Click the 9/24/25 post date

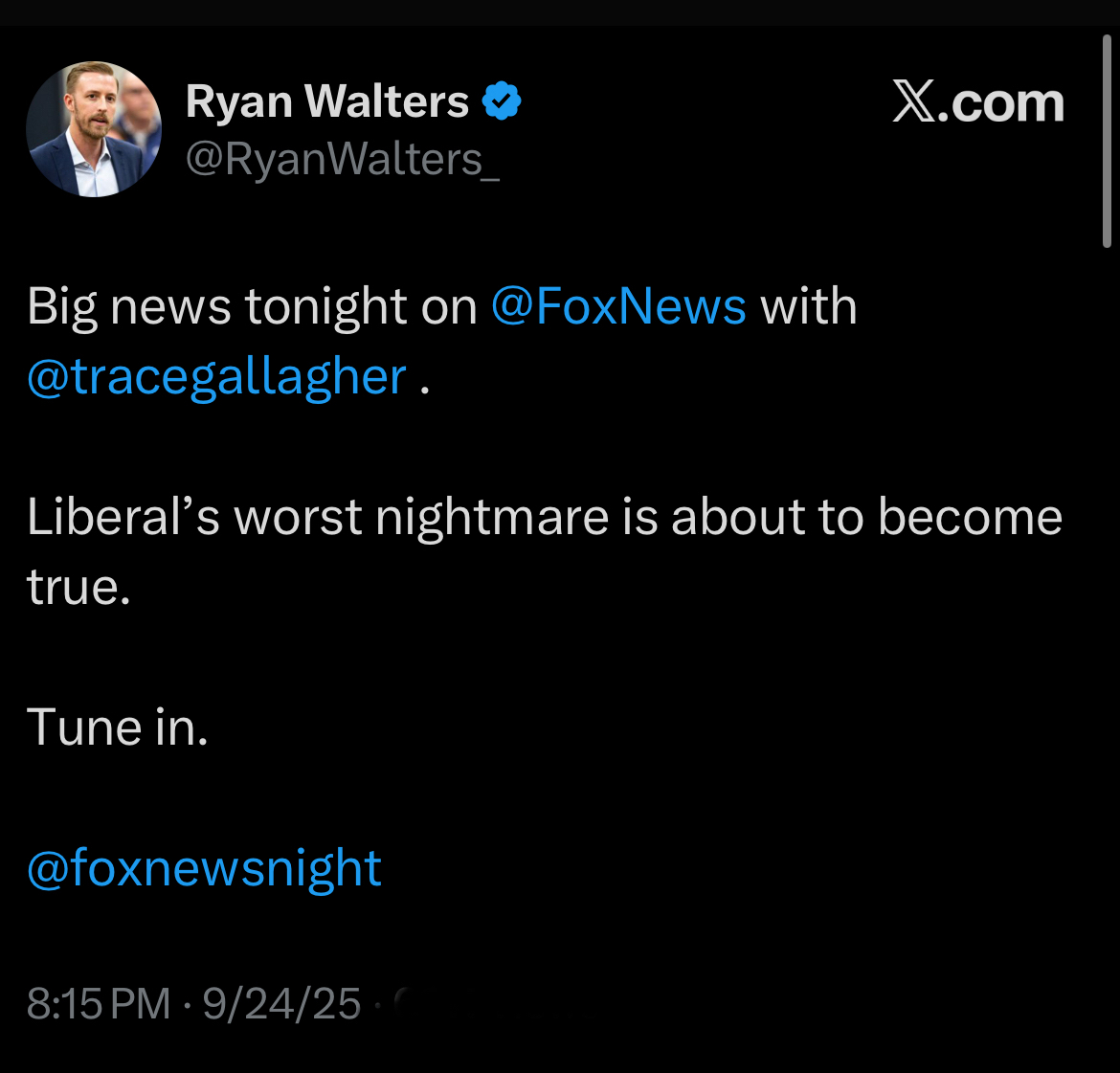[x=281, y=1004]
